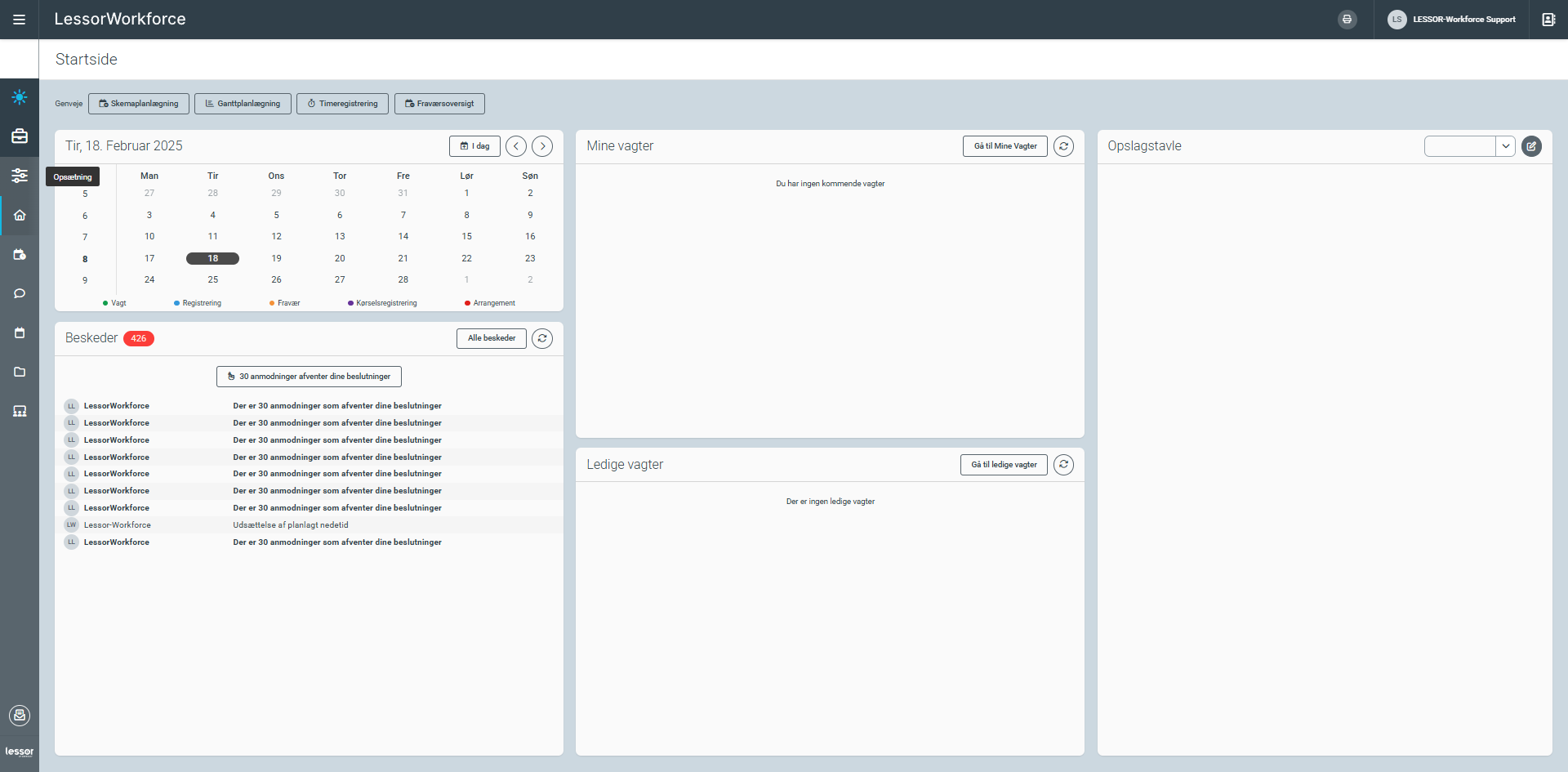Image resolution: width=1568 pixels, height=772 pixels.
Task: Open the contact book icon top-right
Action: pyautogui.click(x=1548, y=20)
